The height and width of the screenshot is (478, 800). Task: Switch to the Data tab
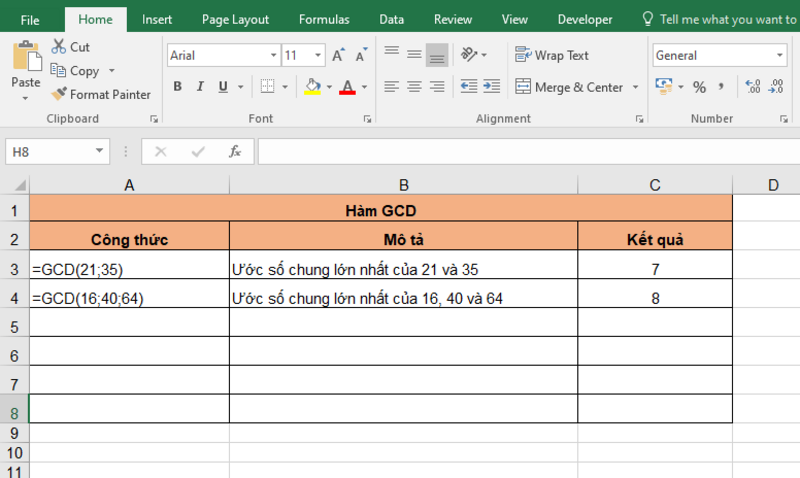click(x=391, y=20)
